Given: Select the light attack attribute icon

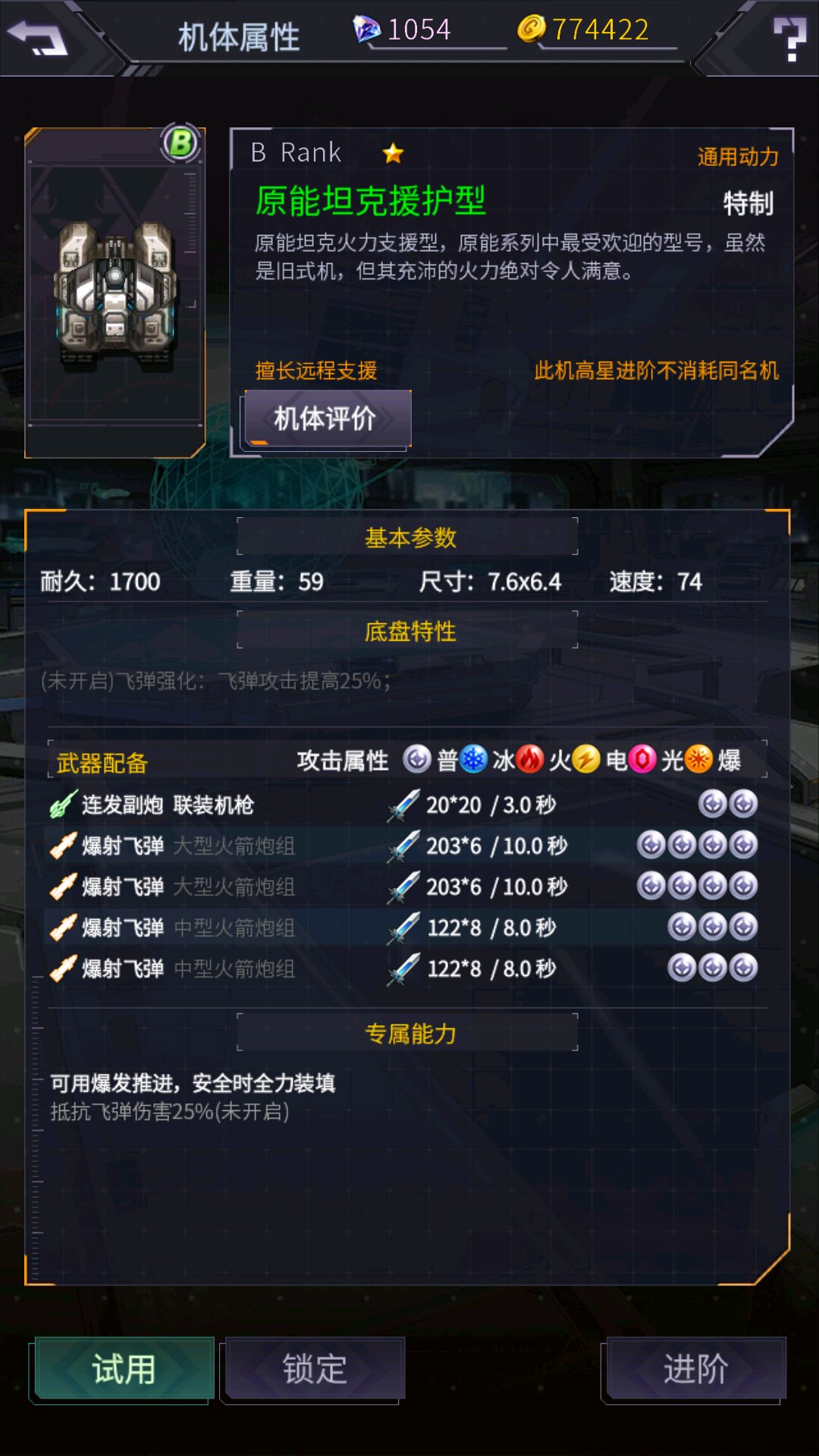Looking at the screenshot, I should point(642,759).
